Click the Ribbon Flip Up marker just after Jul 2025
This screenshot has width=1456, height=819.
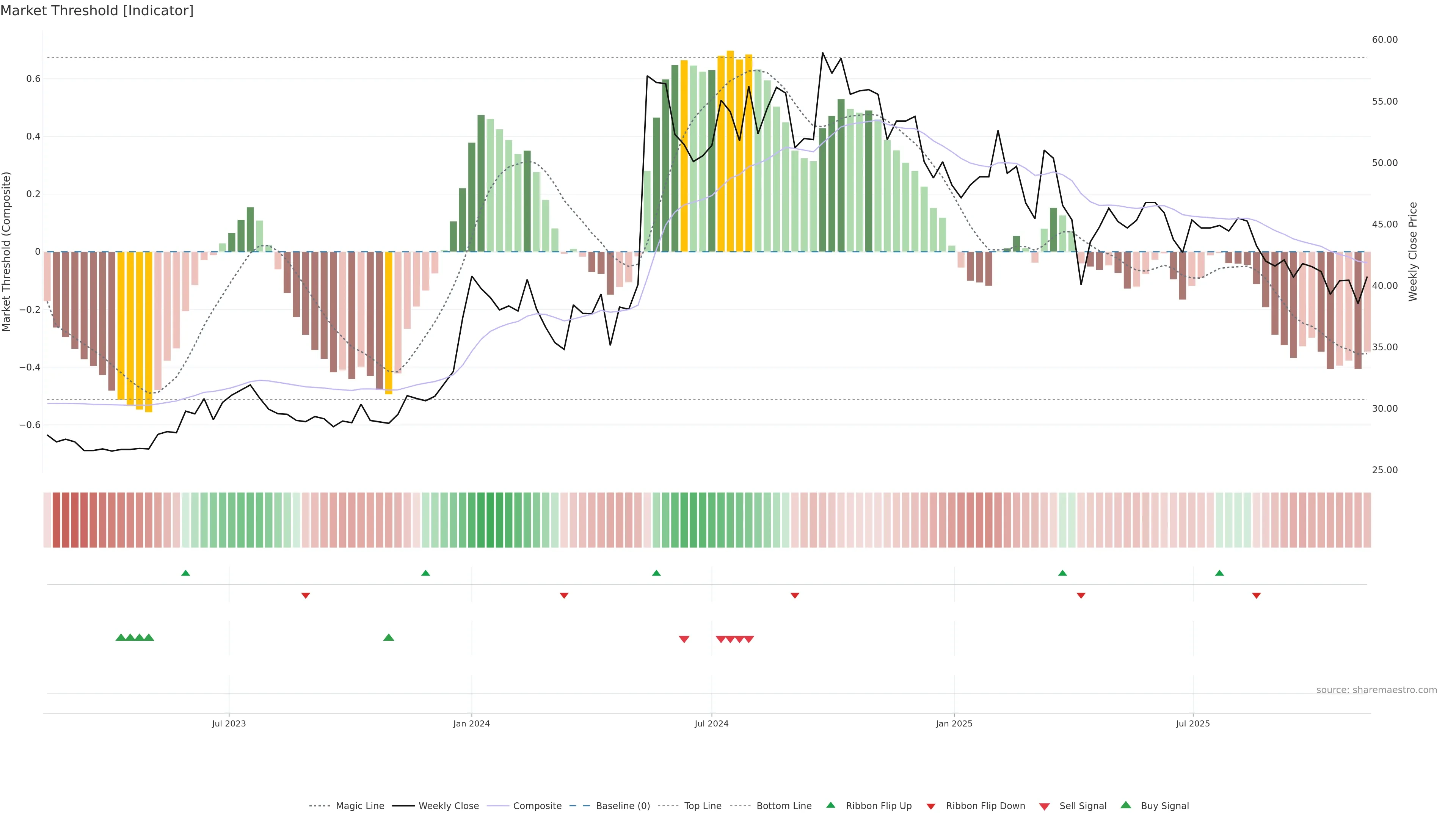1219,573
